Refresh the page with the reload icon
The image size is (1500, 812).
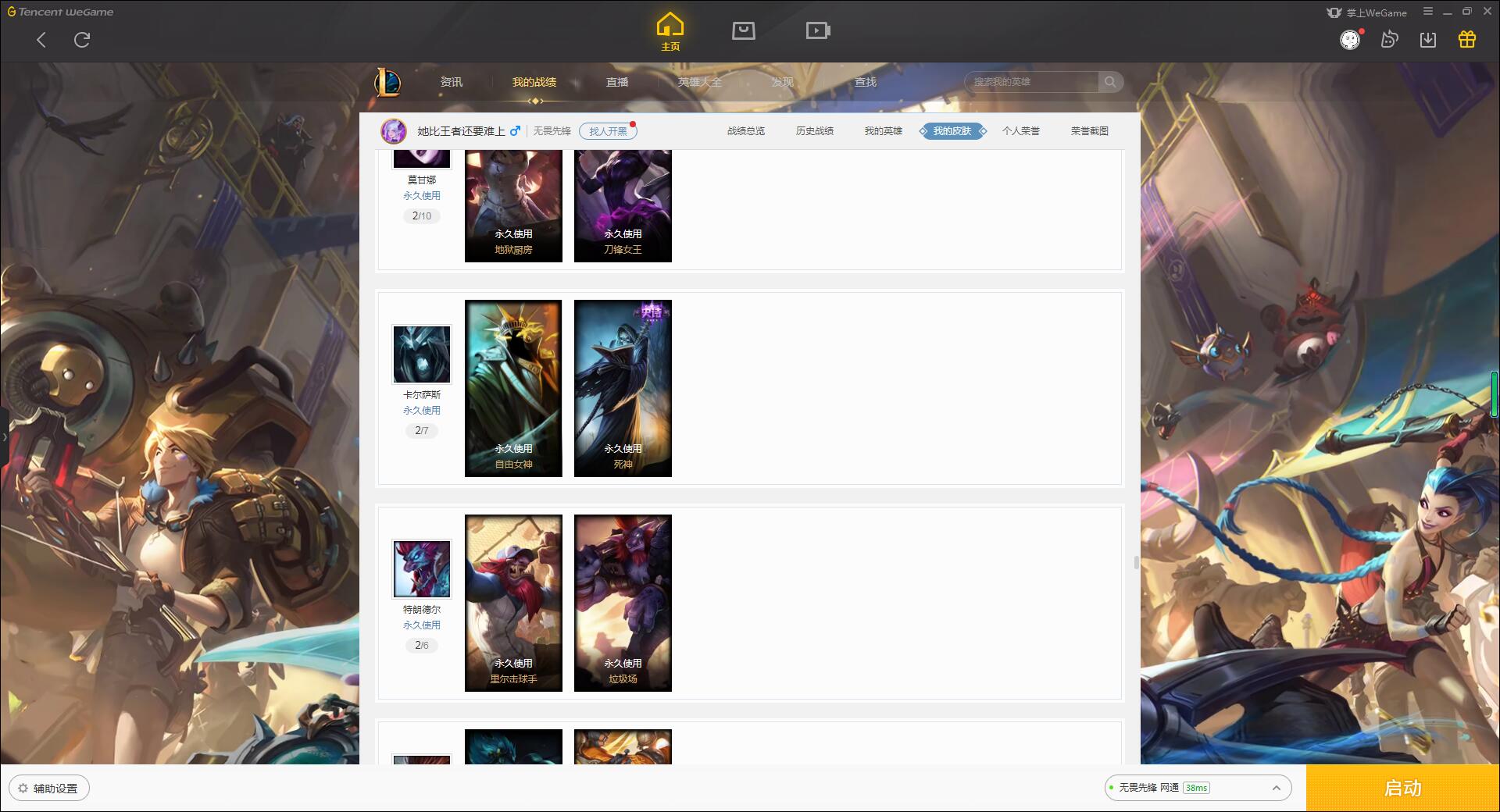(82, 40)
